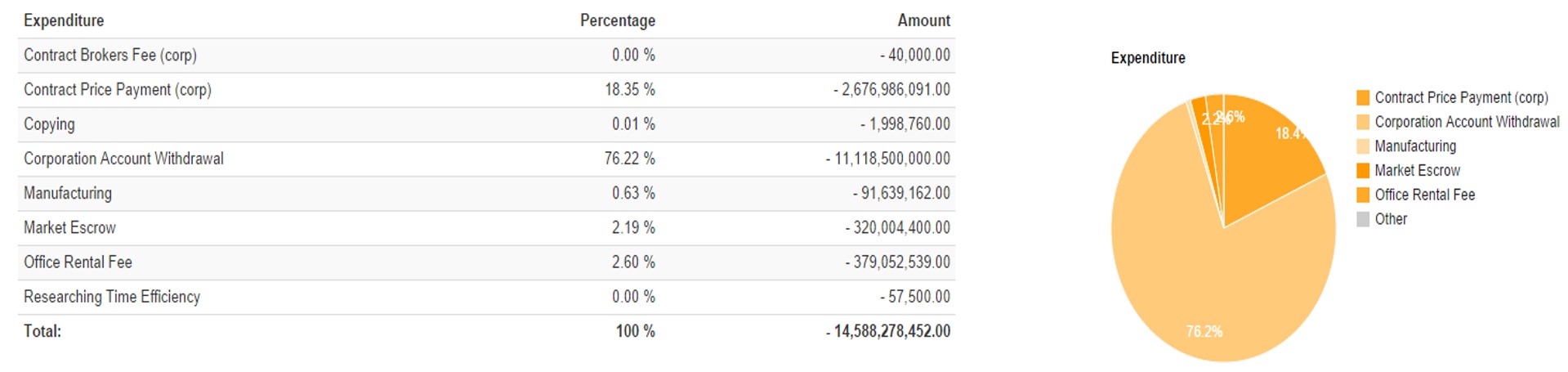This screenshot has width=1568, height=372.
Task: Select the 18.4% pie chart slice
Action: click(x=1266, y=155)
